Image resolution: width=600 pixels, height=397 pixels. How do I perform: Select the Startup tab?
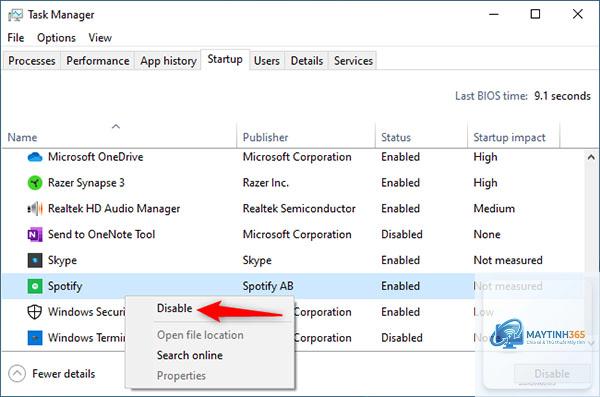(225, 59)
